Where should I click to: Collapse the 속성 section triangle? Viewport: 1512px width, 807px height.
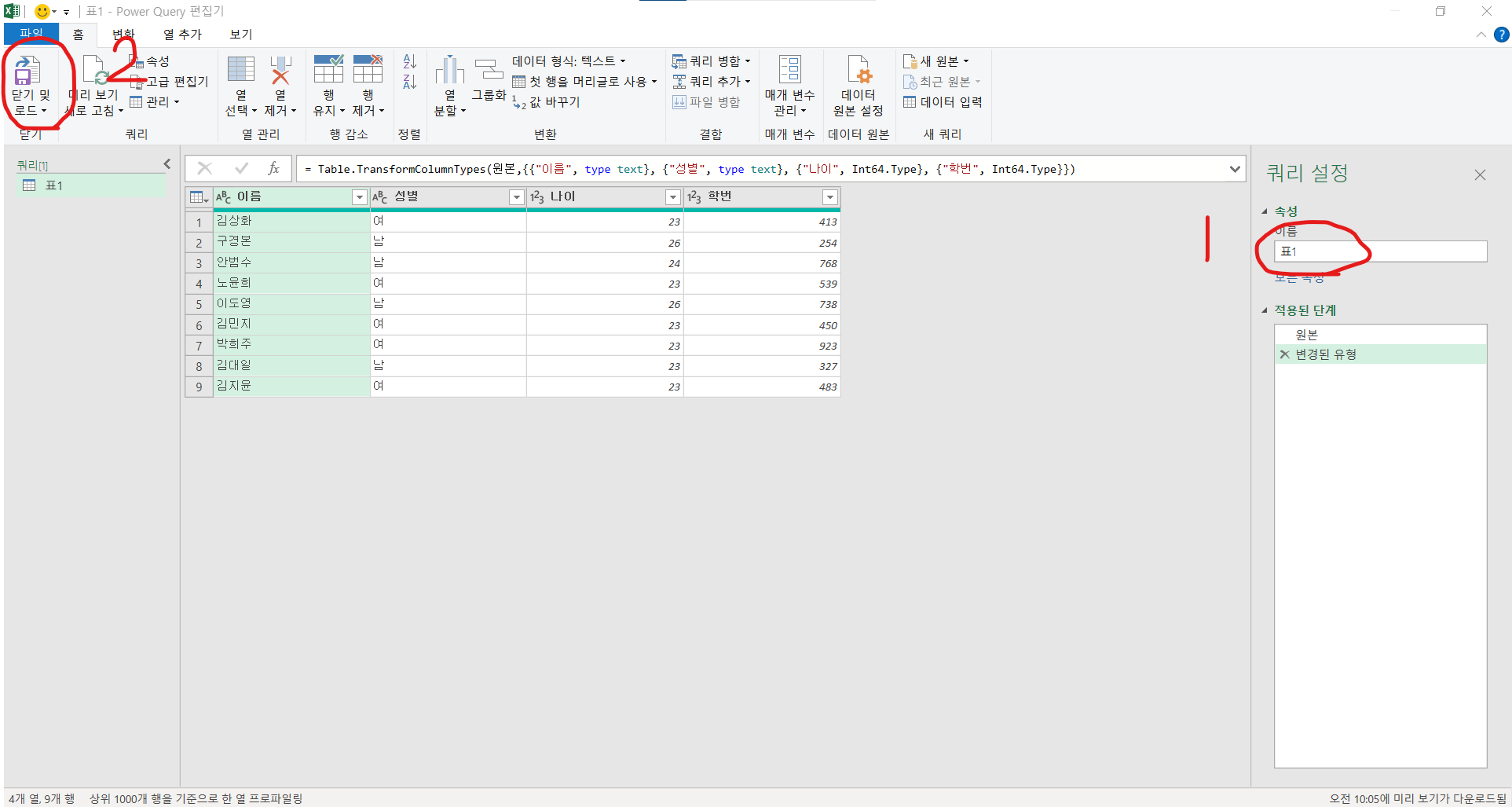pos(1265,211)
